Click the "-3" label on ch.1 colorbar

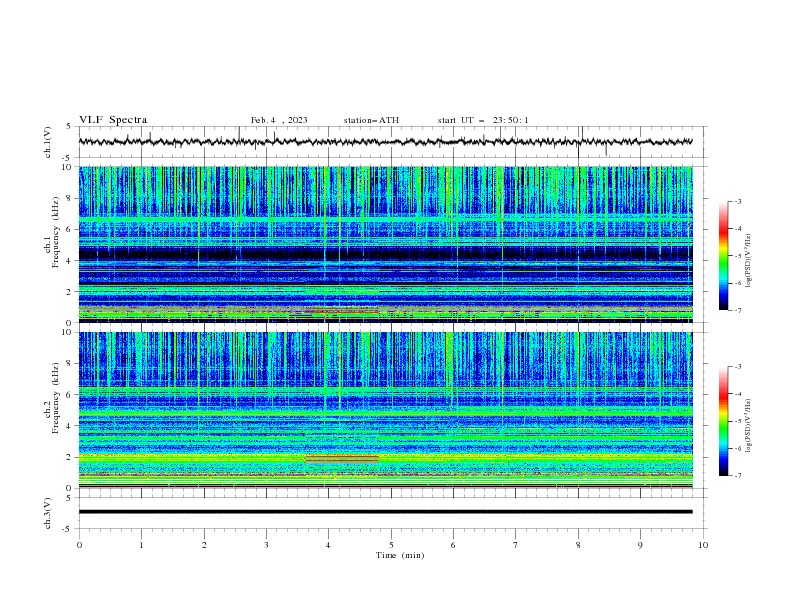pyautogui.click(x=738, y=201)
